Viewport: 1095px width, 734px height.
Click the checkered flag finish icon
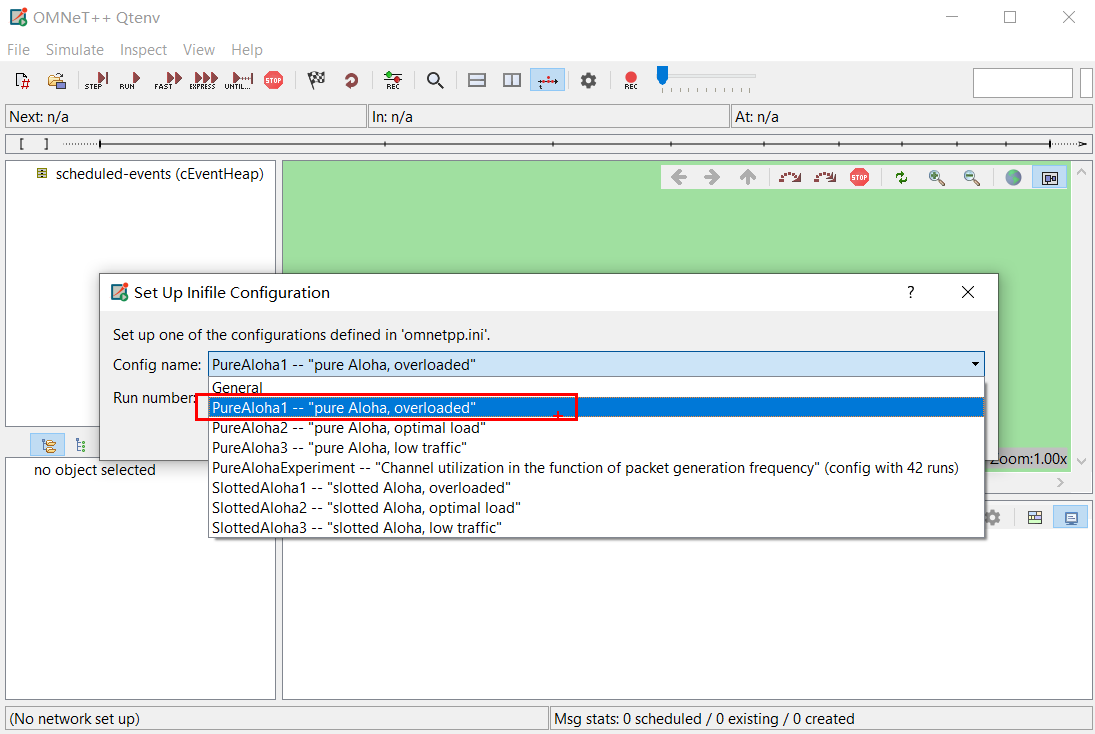316,80
